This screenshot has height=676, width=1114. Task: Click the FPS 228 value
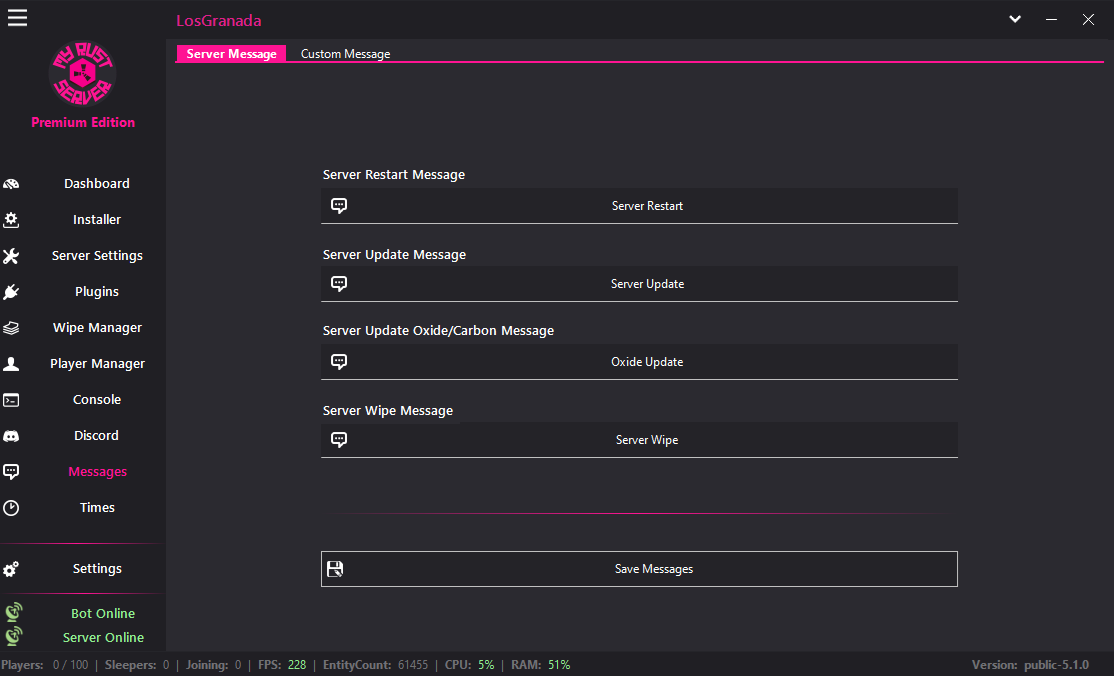click(297, 665)
